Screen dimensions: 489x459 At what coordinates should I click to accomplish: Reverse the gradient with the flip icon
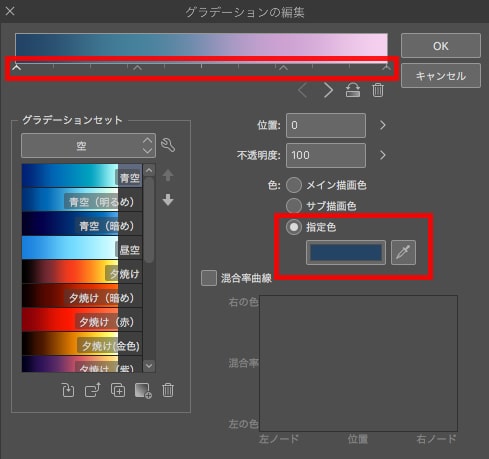point(353,90)
